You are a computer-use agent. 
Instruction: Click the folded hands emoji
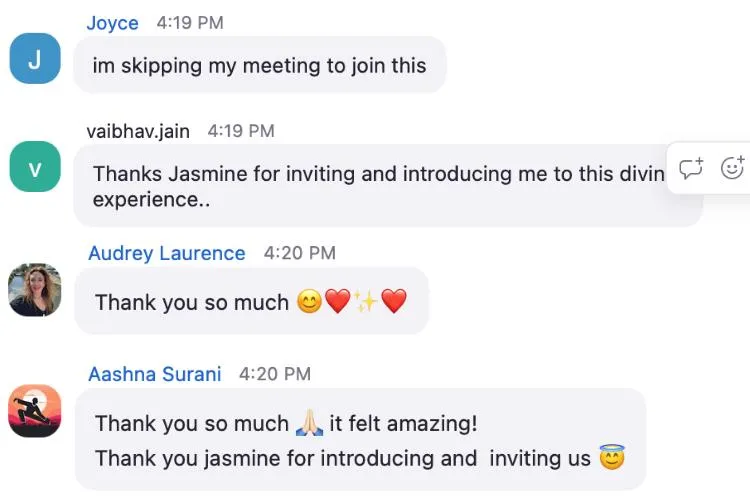(309, 424)
